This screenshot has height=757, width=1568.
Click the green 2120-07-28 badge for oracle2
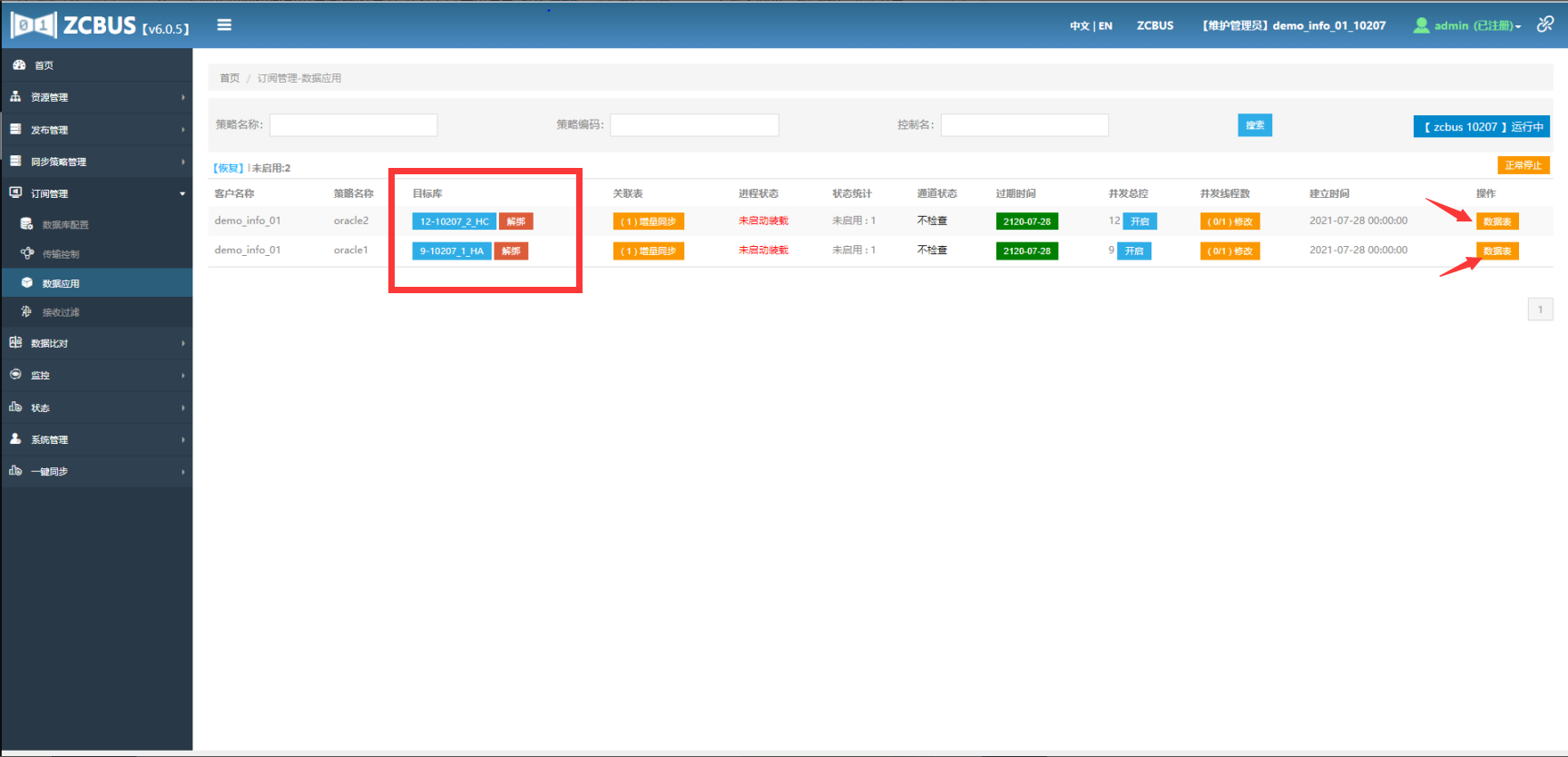(1026, 221)
